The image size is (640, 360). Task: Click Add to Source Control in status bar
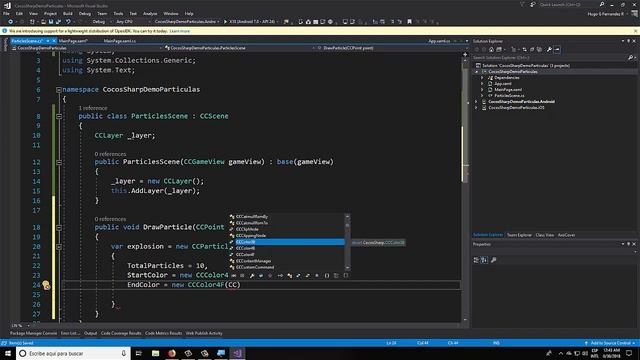point(610,343)
